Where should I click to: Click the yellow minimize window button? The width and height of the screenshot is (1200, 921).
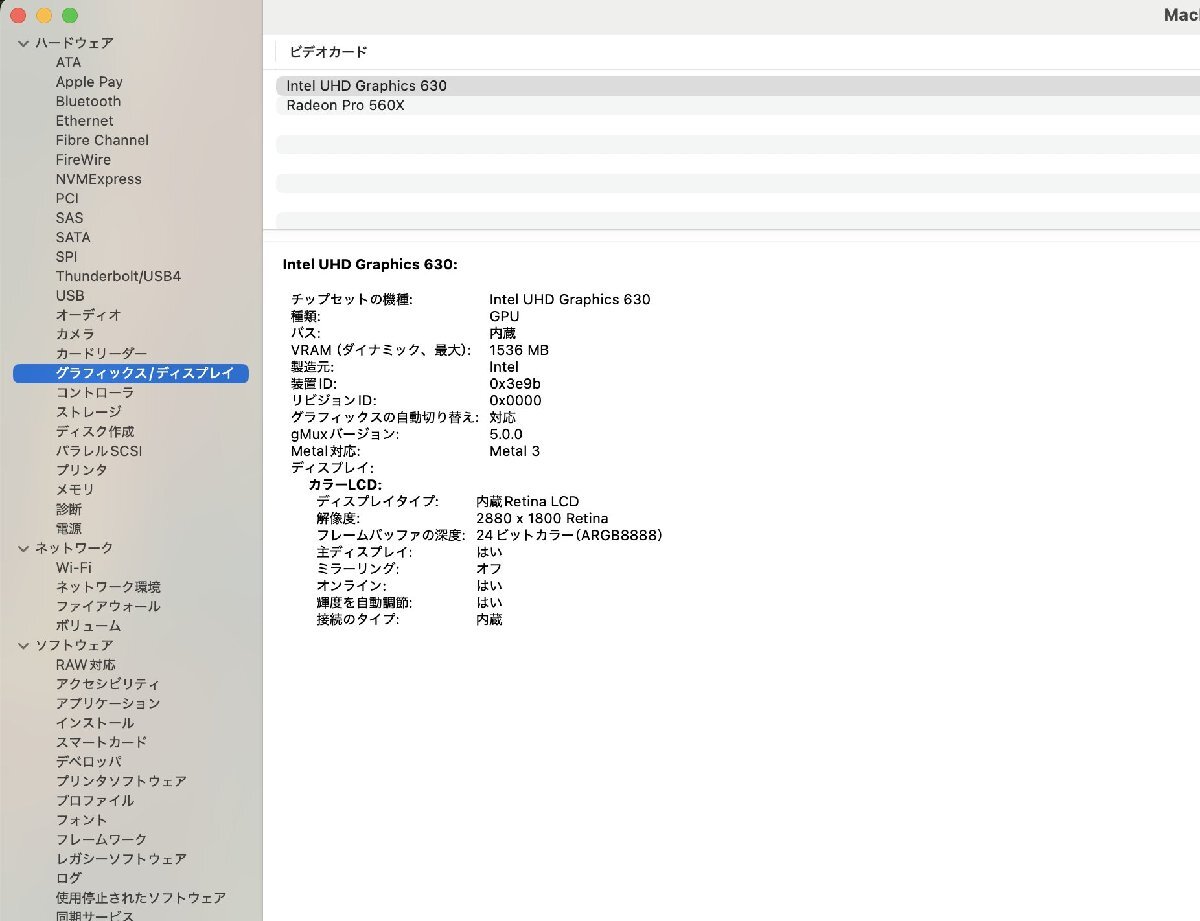[44, 16]
